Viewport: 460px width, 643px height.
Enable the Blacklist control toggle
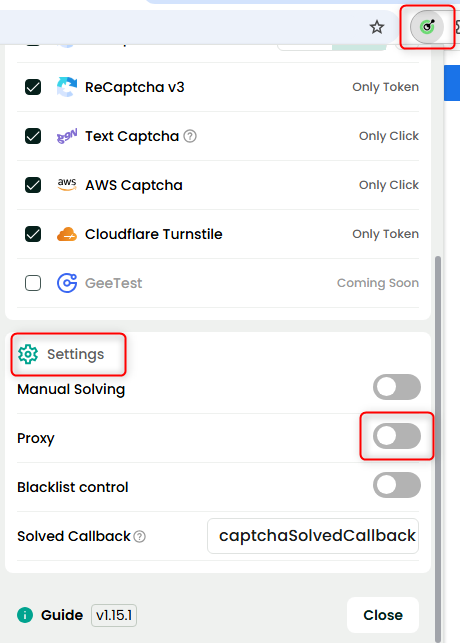397,485
